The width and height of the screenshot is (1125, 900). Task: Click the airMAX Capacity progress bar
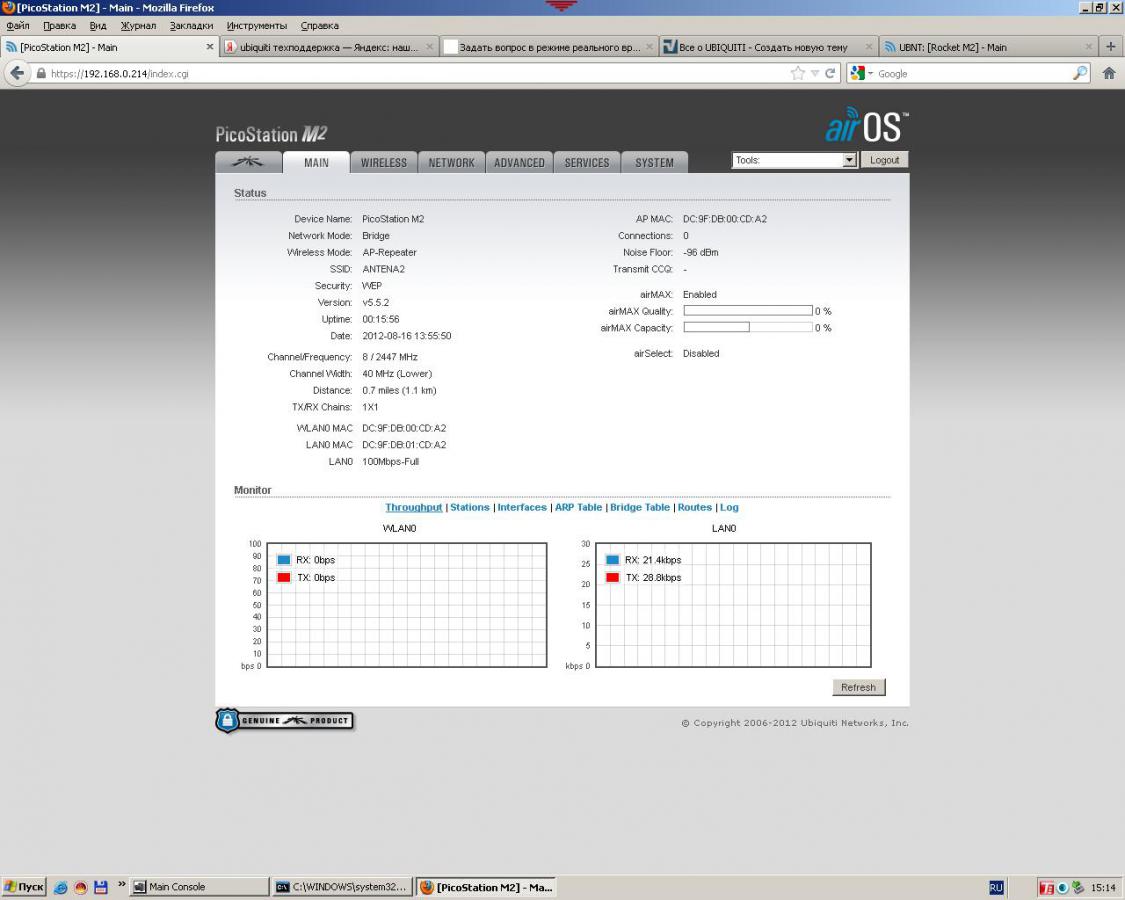coord(748,327)
